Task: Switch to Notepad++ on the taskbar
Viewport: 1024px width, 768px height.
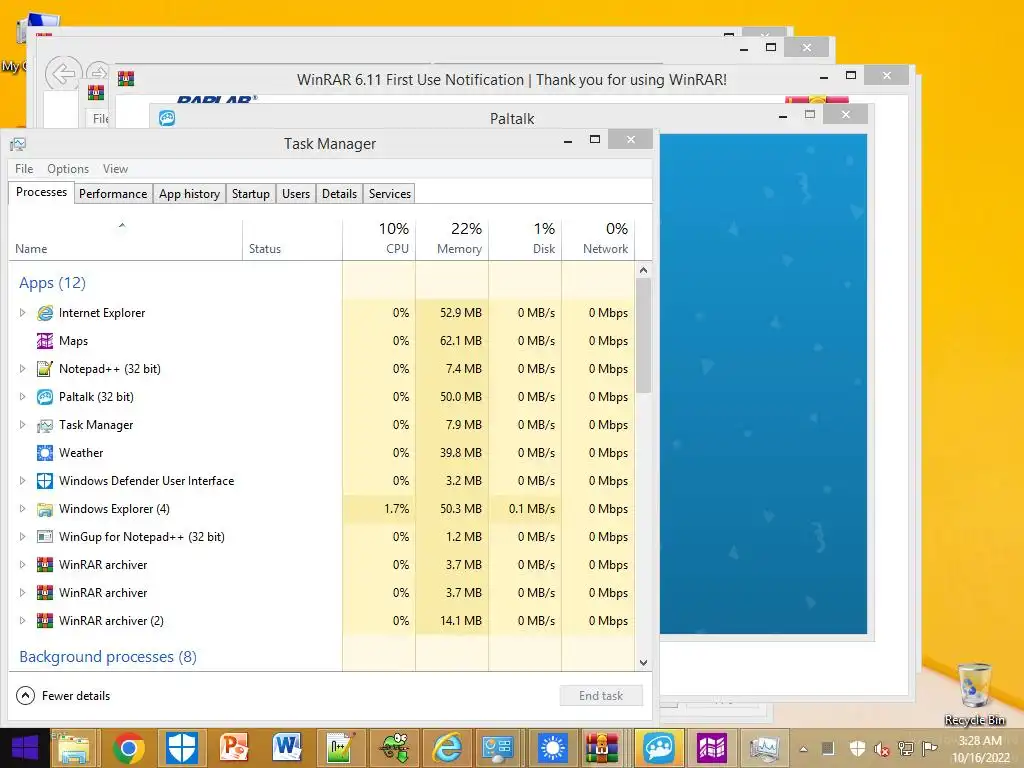Action: click(341, 748)
